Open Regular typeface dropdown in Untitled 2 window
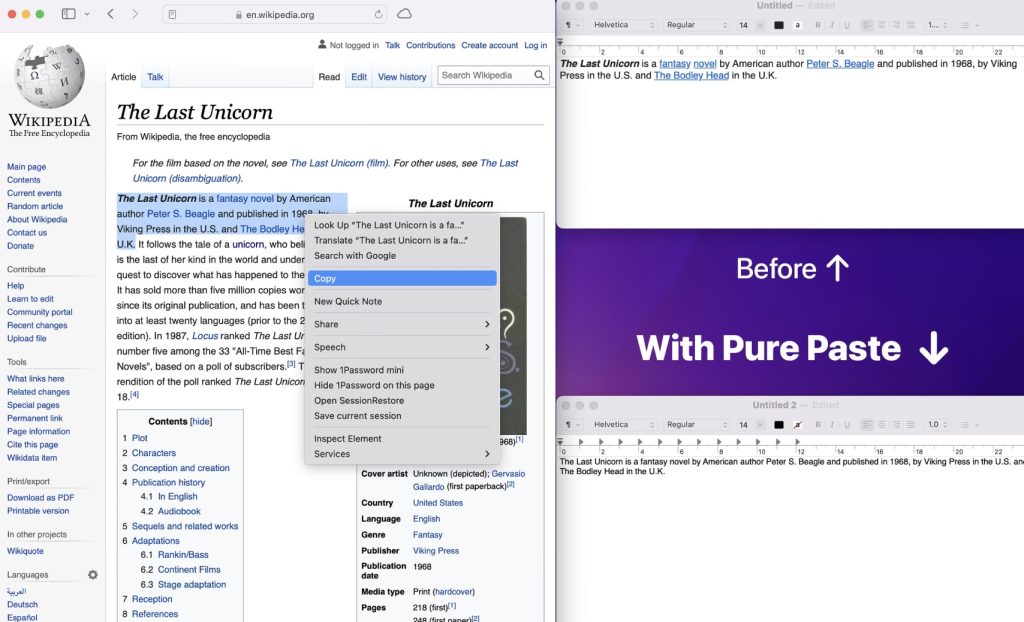The width and height of the screenshot is (1024, 622). (x=696, y=425)
